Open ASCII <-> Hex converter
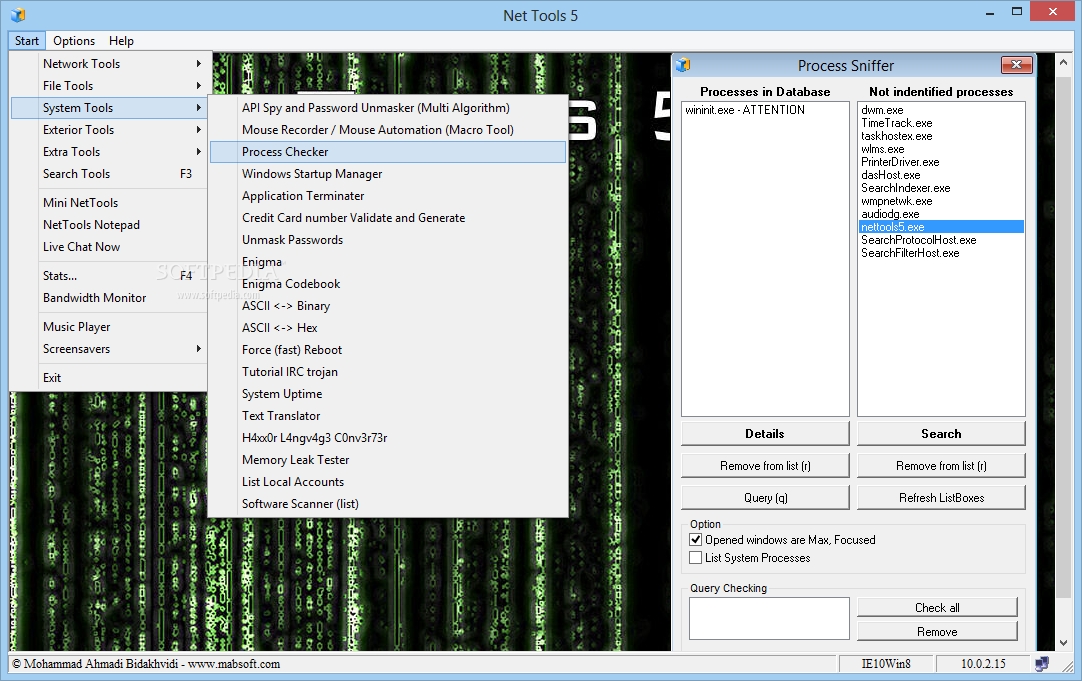 [x=388, y=328]
